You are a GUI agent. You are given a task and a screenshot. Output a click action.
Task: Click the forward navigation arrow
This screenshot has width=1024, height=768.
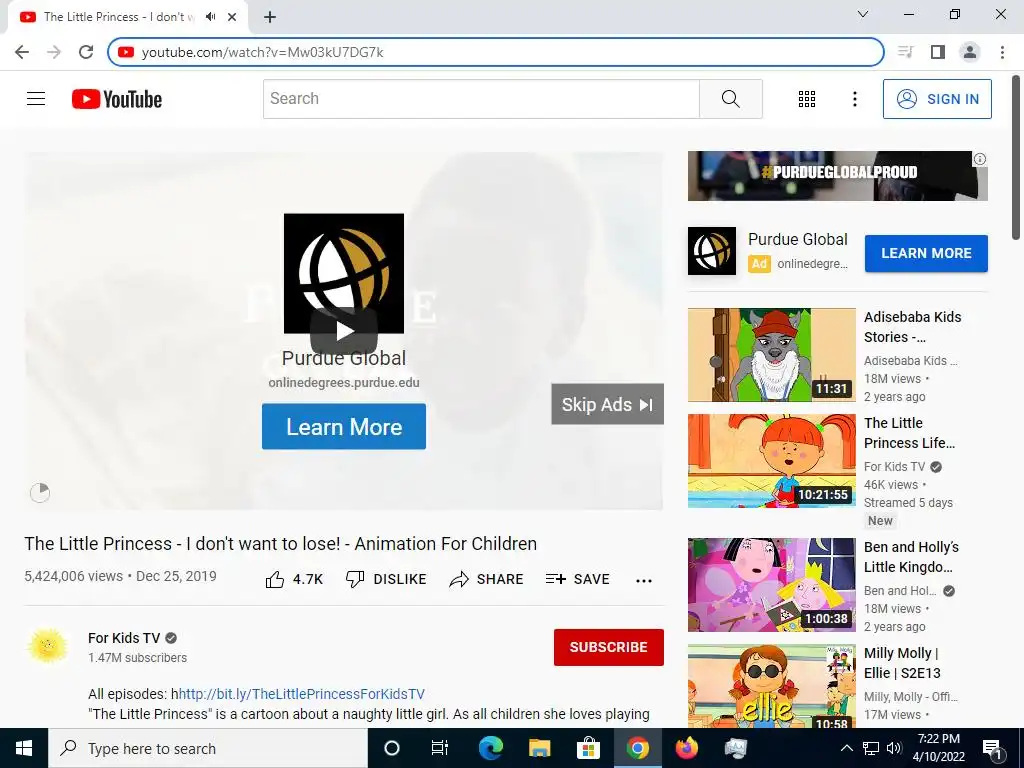(54, 52)
